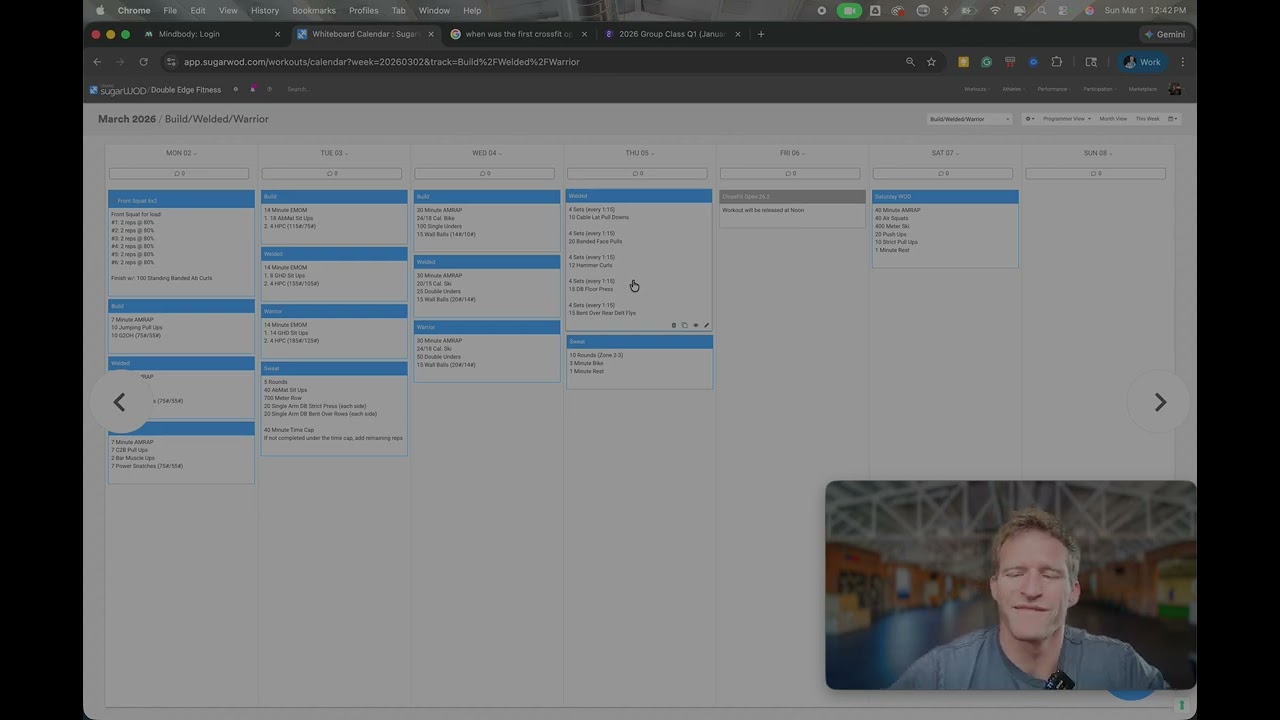Open the History menu in macOS menu bar
Image resolution: width=1280 pixels, height=720 pixels.
pos(265,10)
